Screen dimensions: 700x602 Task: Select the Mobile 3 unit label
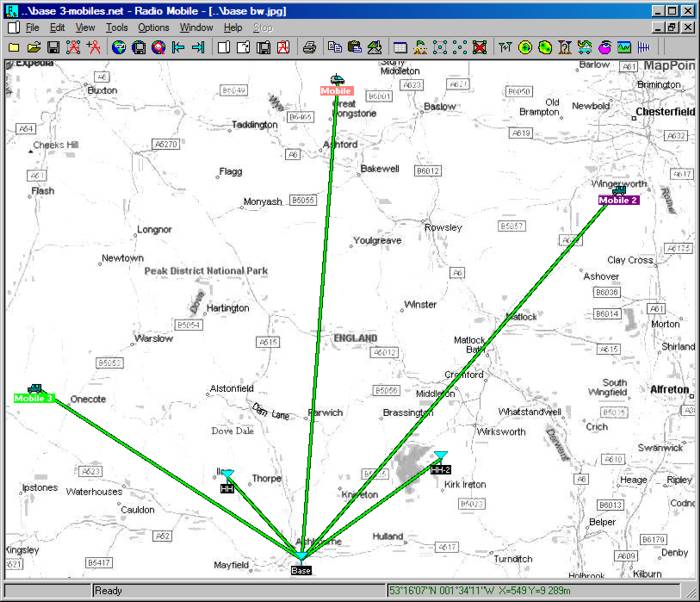(34, 398)
